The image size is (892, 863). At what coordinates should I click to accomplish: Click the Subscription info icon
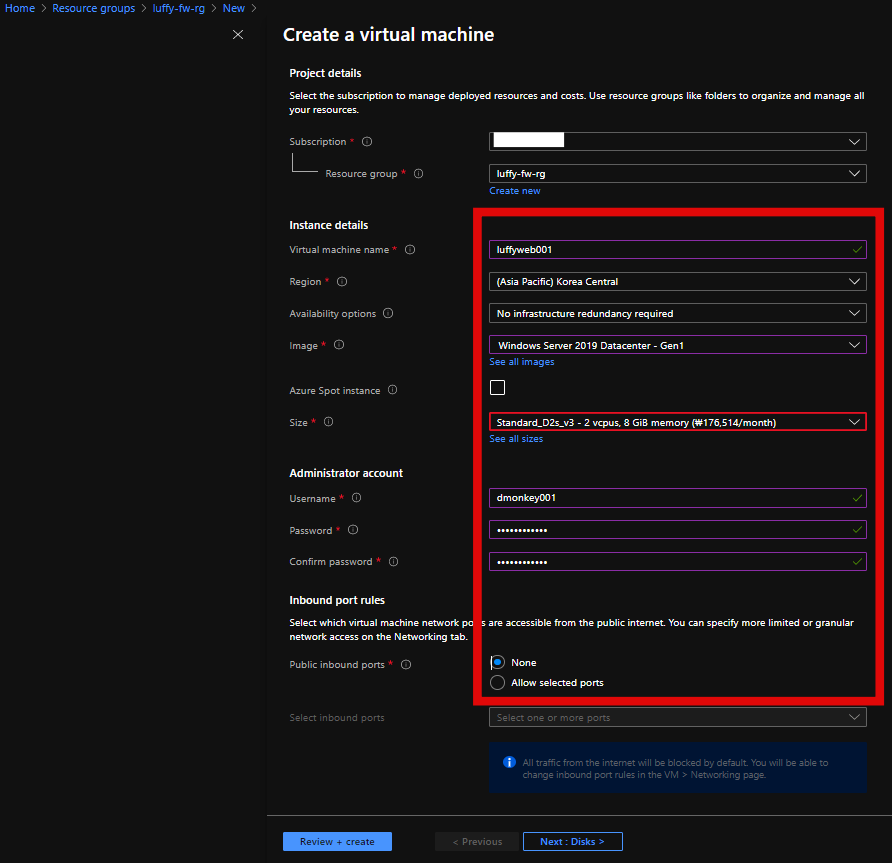(367, 142)
